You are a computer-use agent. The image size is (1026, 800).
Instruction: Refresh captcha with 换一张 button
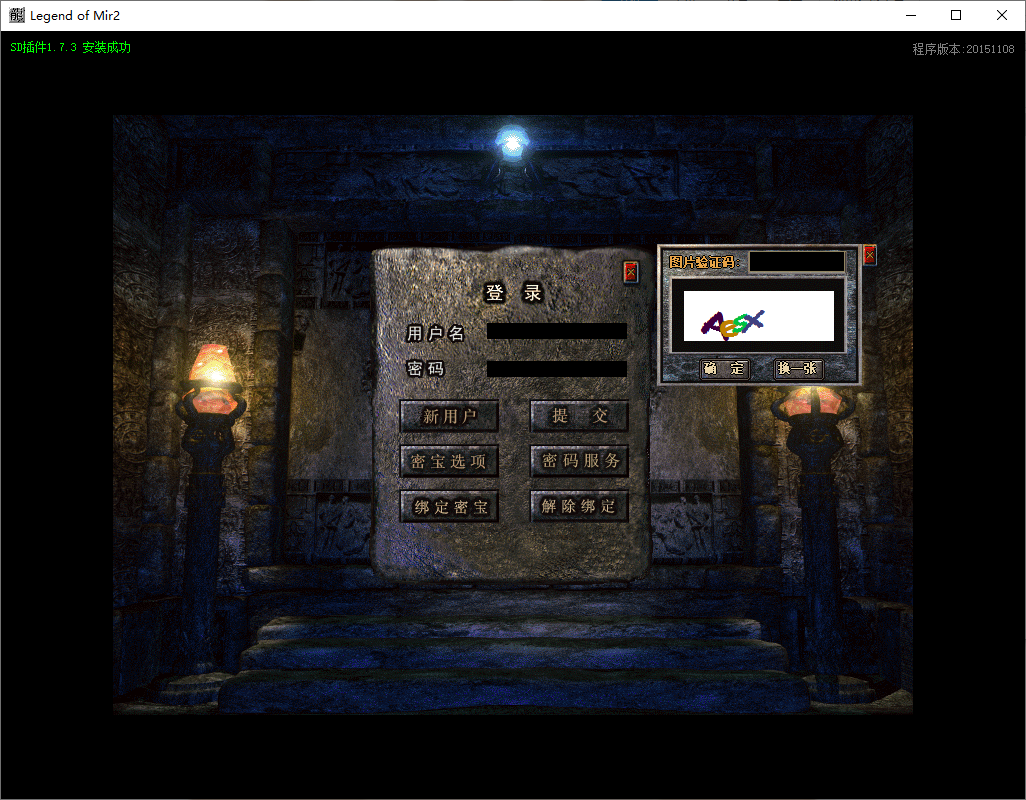click(x=798, y=369)
